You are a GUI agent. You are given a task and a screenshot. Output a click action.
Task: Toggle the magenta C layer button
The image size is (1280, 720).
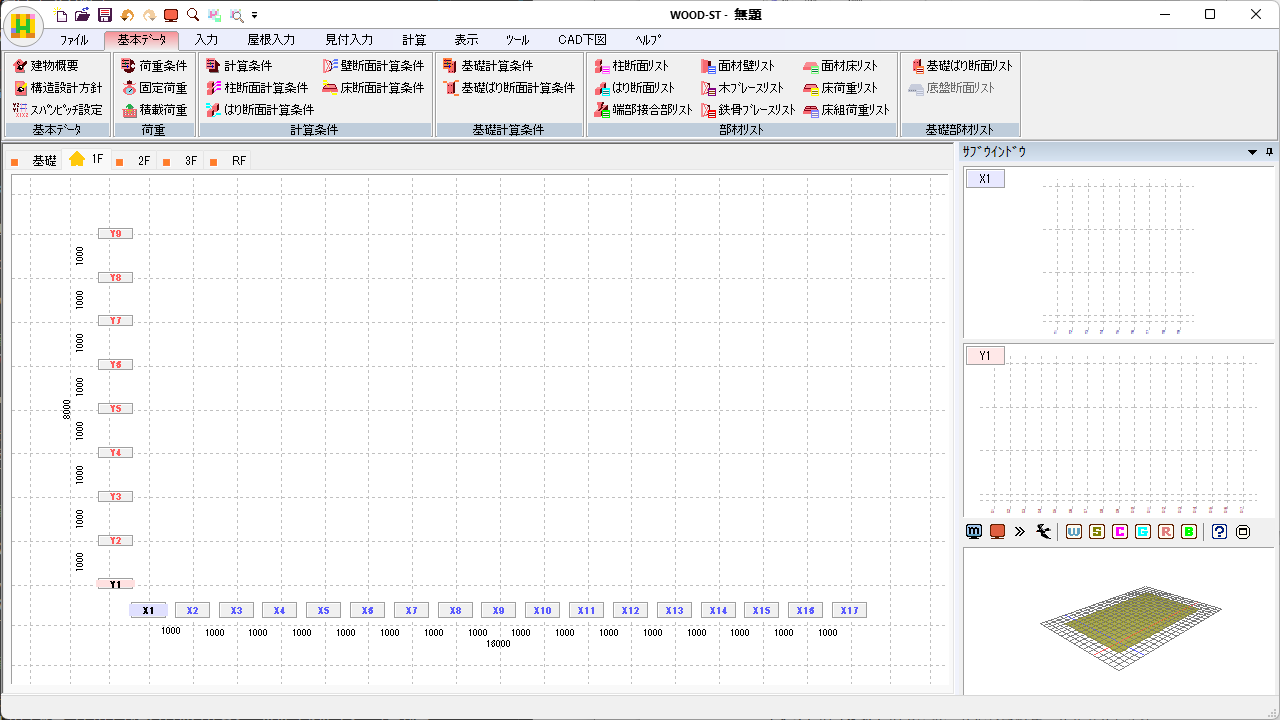pyautogui.click(x=1120, y=532)
